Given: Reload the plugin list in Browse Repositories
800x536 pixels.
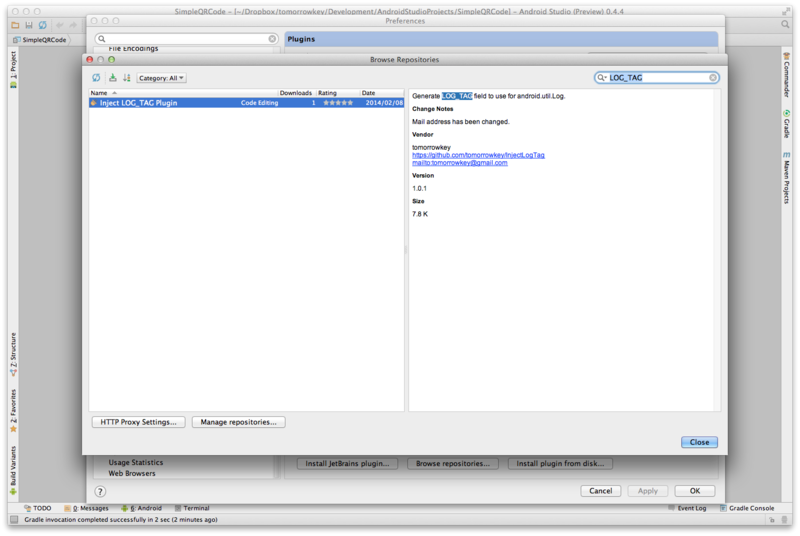Looking at the screenshot, I should click(x=96, y=78).
